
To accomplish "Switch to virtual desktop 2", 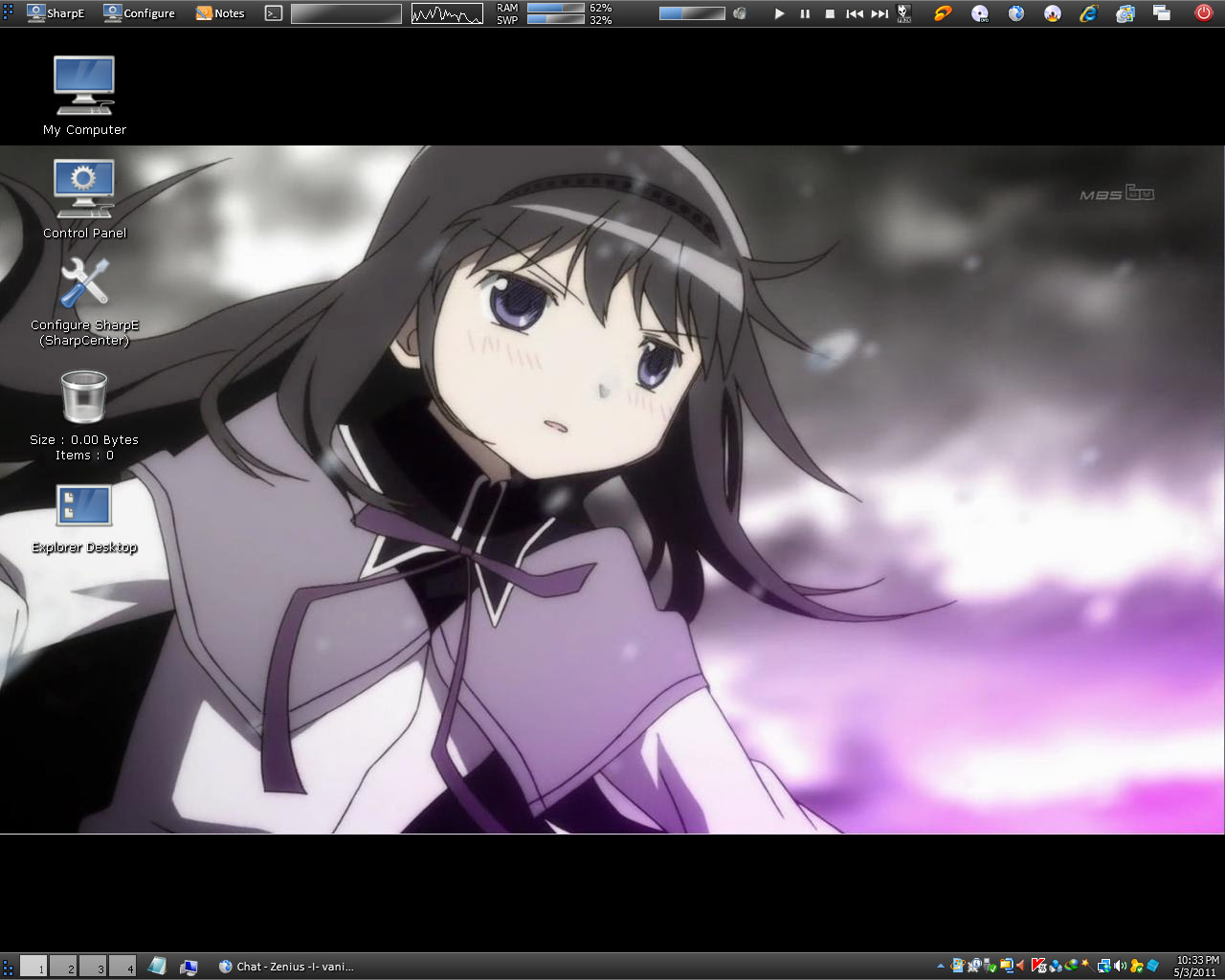I will tap(63, 967).
